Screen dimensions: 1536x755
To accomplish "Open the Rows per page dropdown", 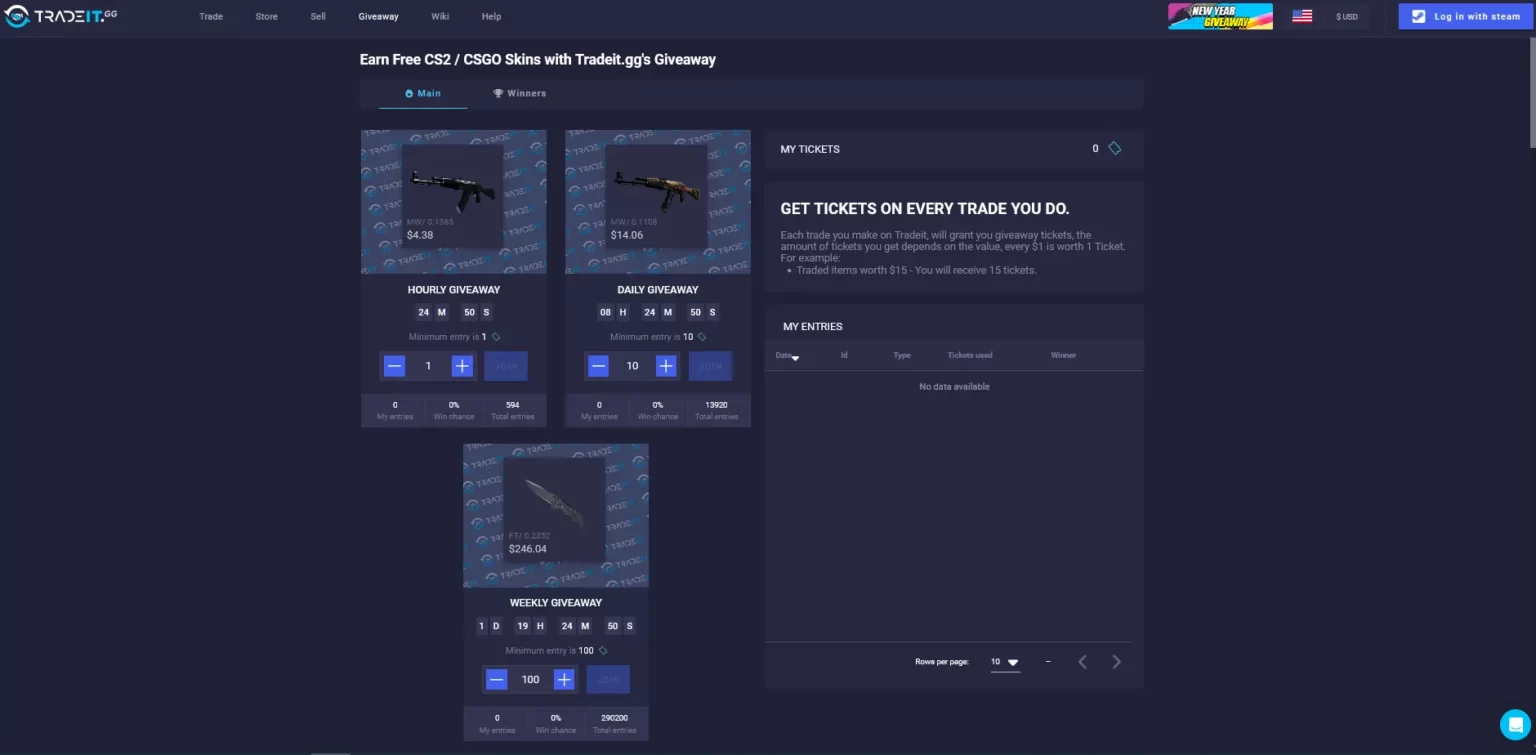I will [1005, 662].
